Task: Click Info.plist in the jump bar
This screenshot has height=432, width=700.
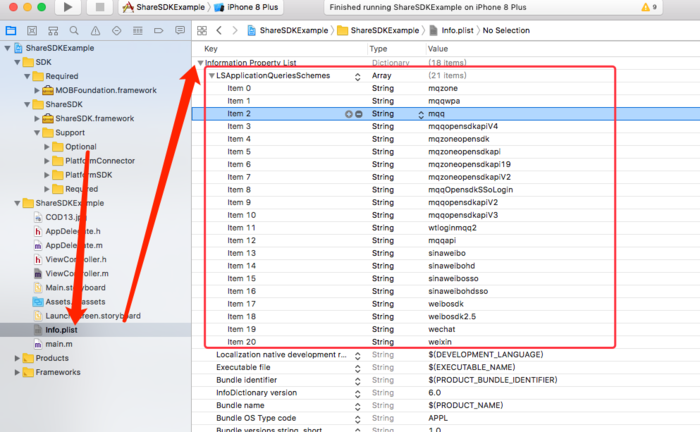Action: [x=452, y=30]
